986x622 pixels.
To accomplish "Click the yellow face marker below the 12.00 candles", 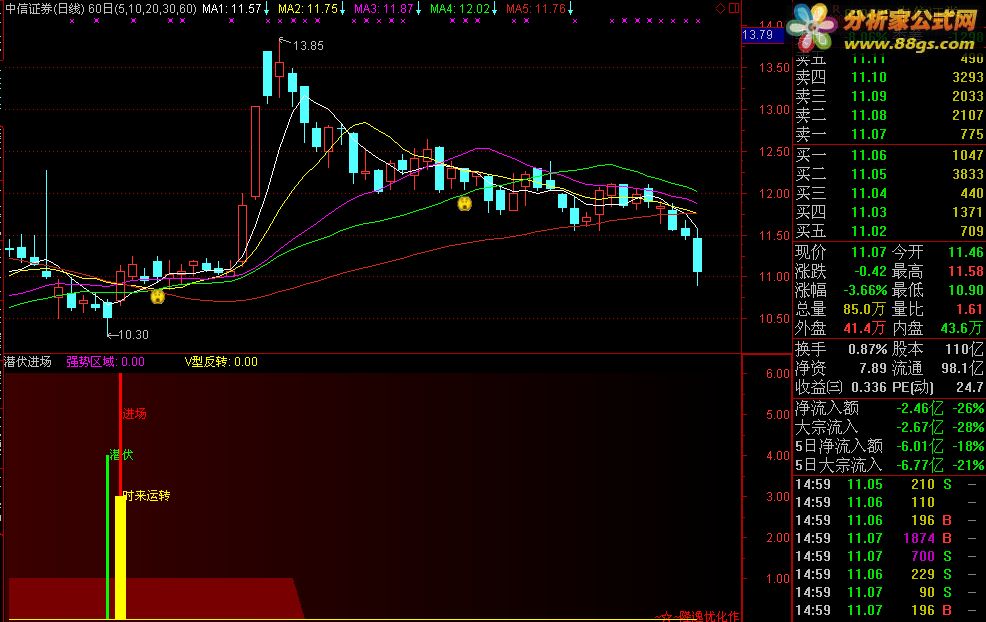I will click(464, 203).
